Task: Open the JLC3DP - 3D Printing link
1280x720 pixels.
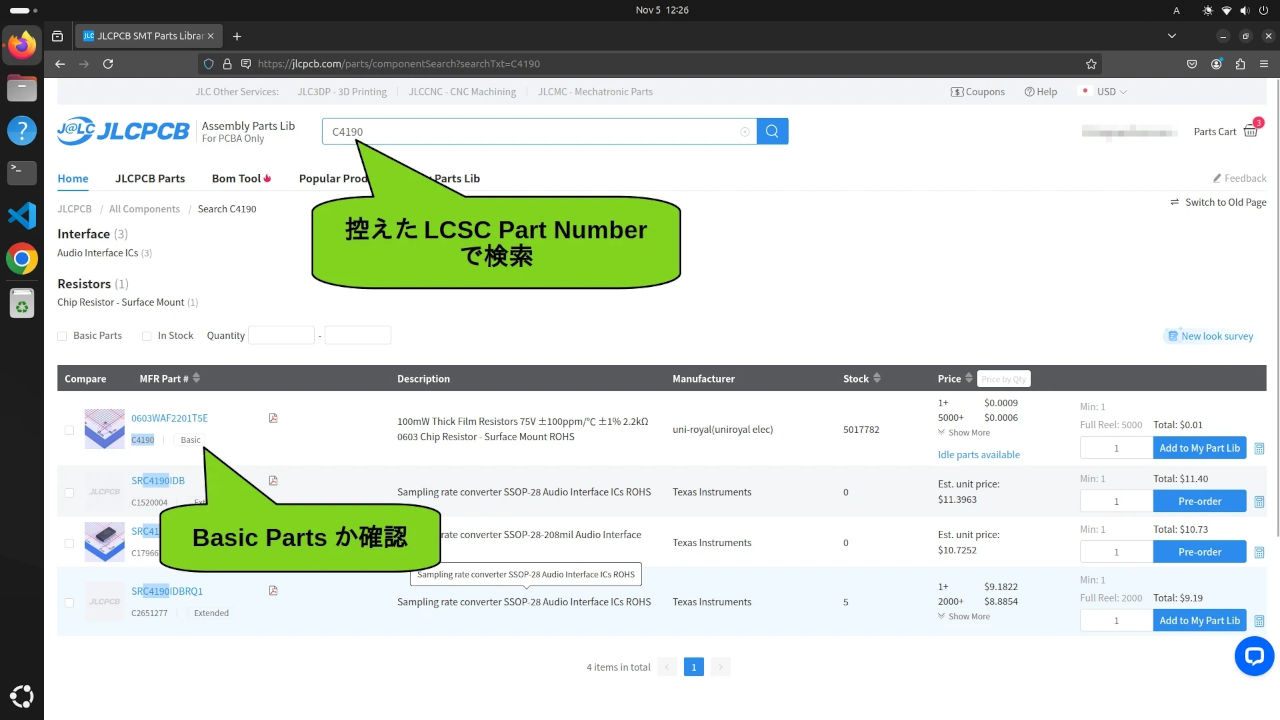Action: click(342, 91)
